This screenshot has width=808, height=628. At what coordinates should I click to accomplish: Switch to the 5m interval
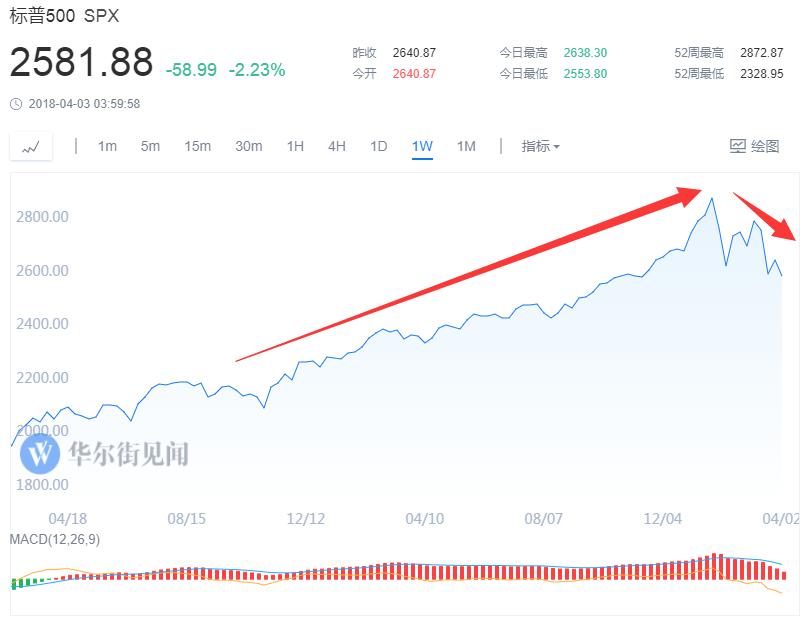pos(150,146)
